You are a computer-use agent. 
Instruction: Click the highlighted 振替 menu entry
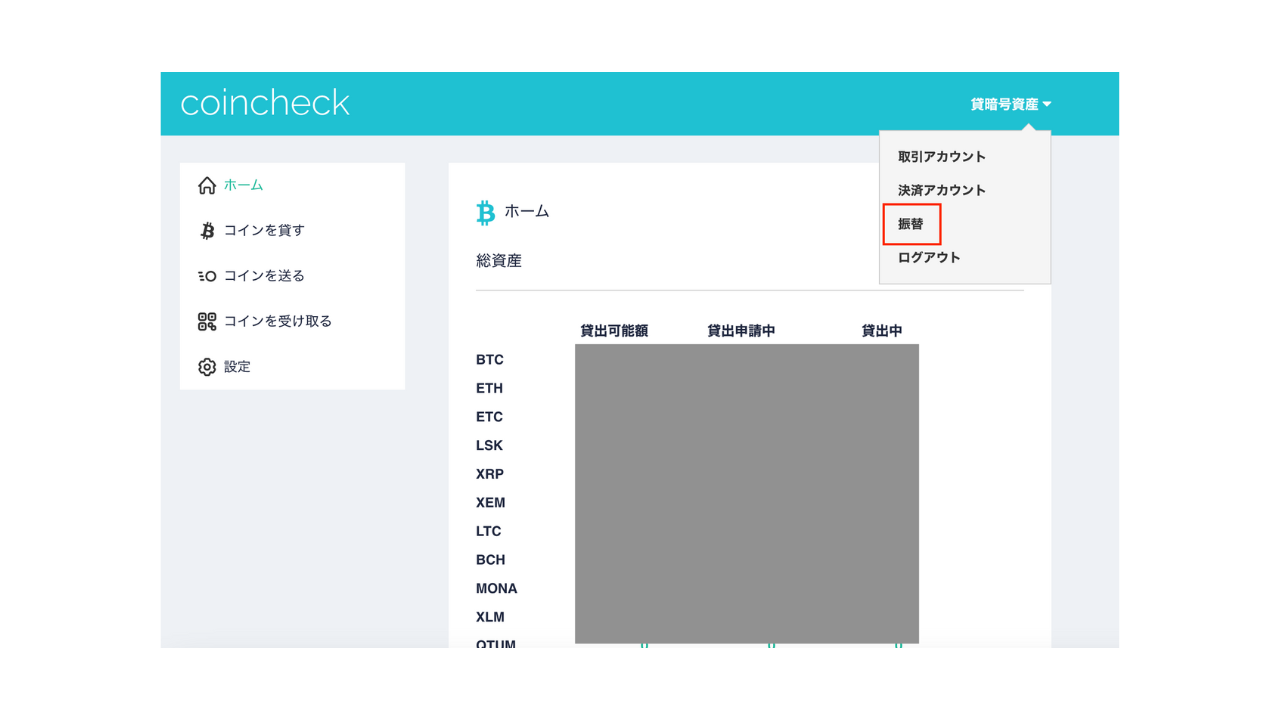[911, 224]
